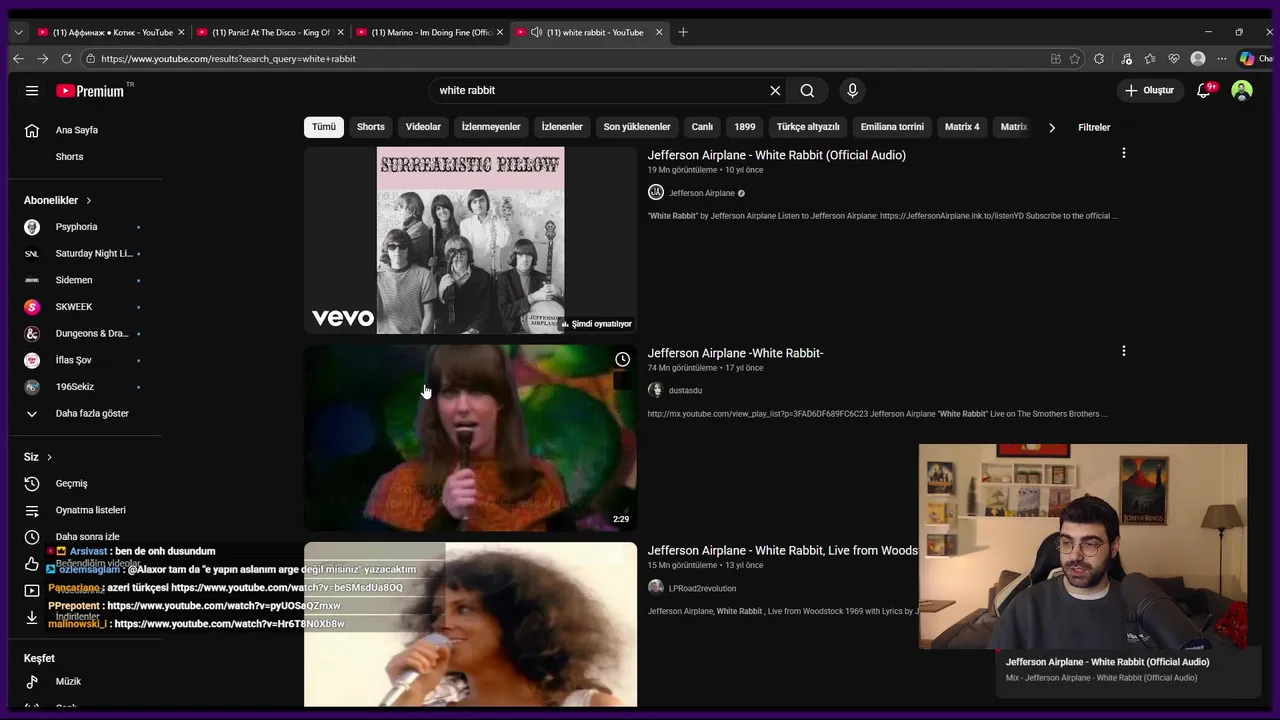The image size is (1280, 720).
Task: Click the Geçmiş history icon
Action: (x=32, y=483)
